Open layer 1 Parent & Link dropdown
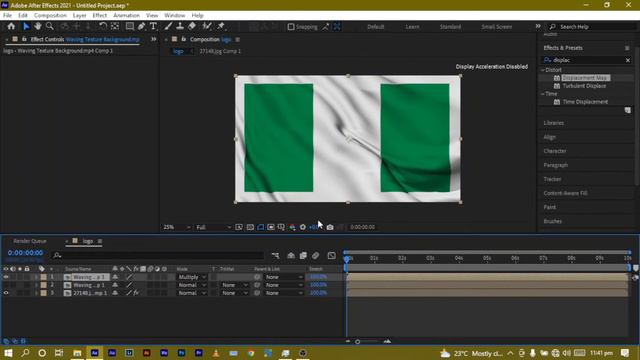The image size is (640, 360). click(x=284, y=277)
